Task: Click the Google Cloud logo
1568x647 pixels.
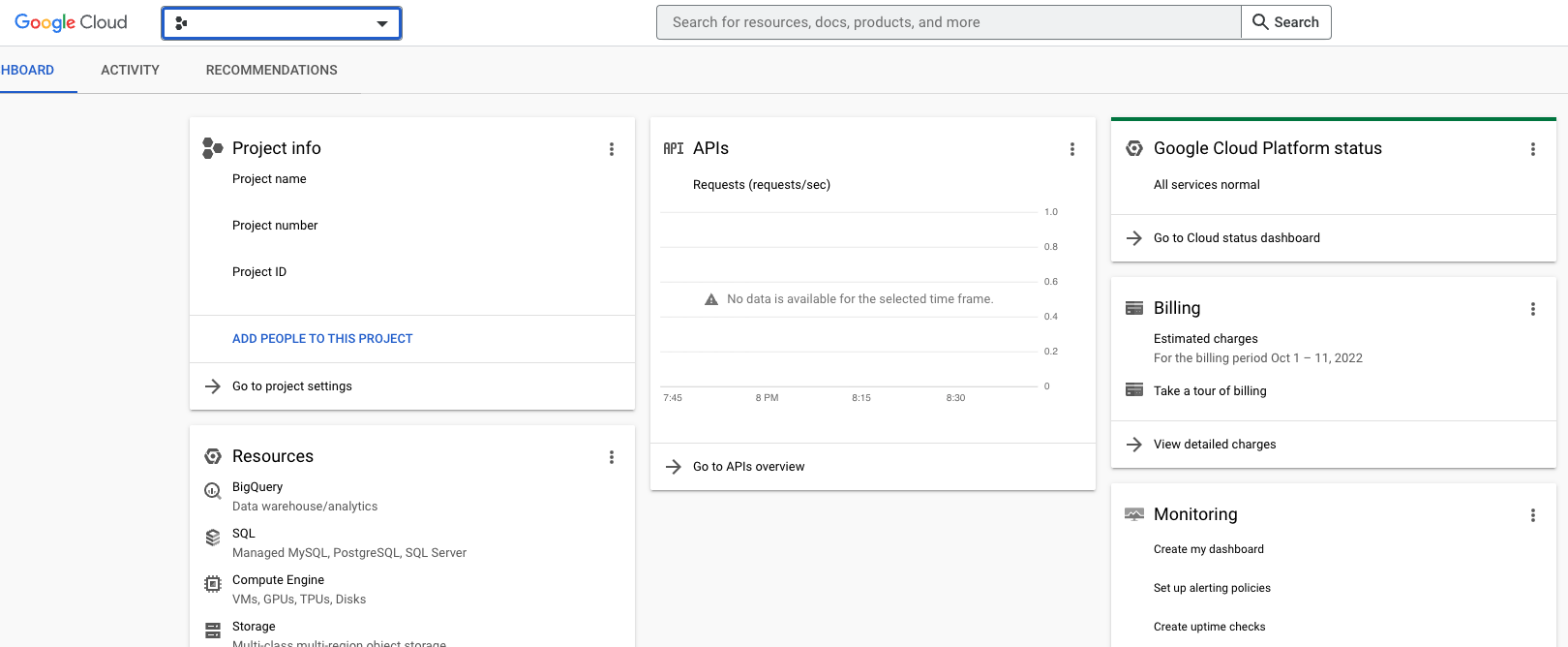Action: click(71, 22)
